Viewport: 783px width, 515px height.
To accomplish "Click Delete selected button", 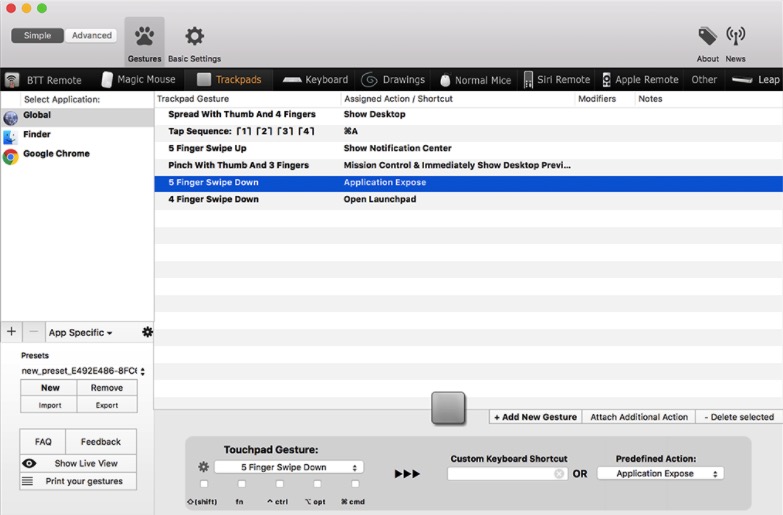I will tap(739, 417).
